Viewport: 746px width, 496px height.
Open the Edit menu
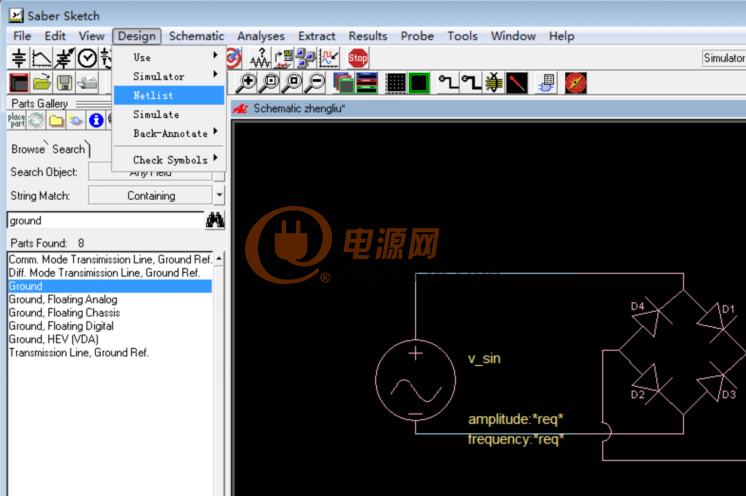coord(55,36)
